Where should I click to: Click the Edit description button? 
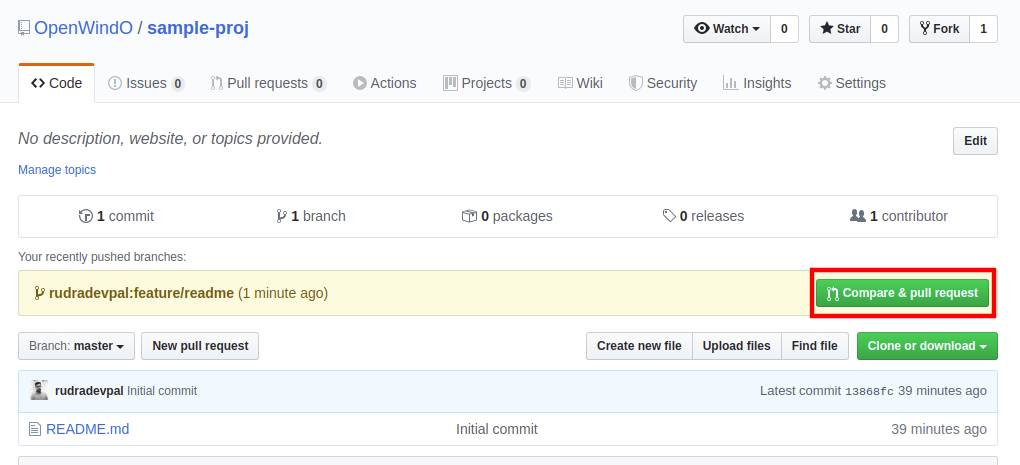(975, 141)
